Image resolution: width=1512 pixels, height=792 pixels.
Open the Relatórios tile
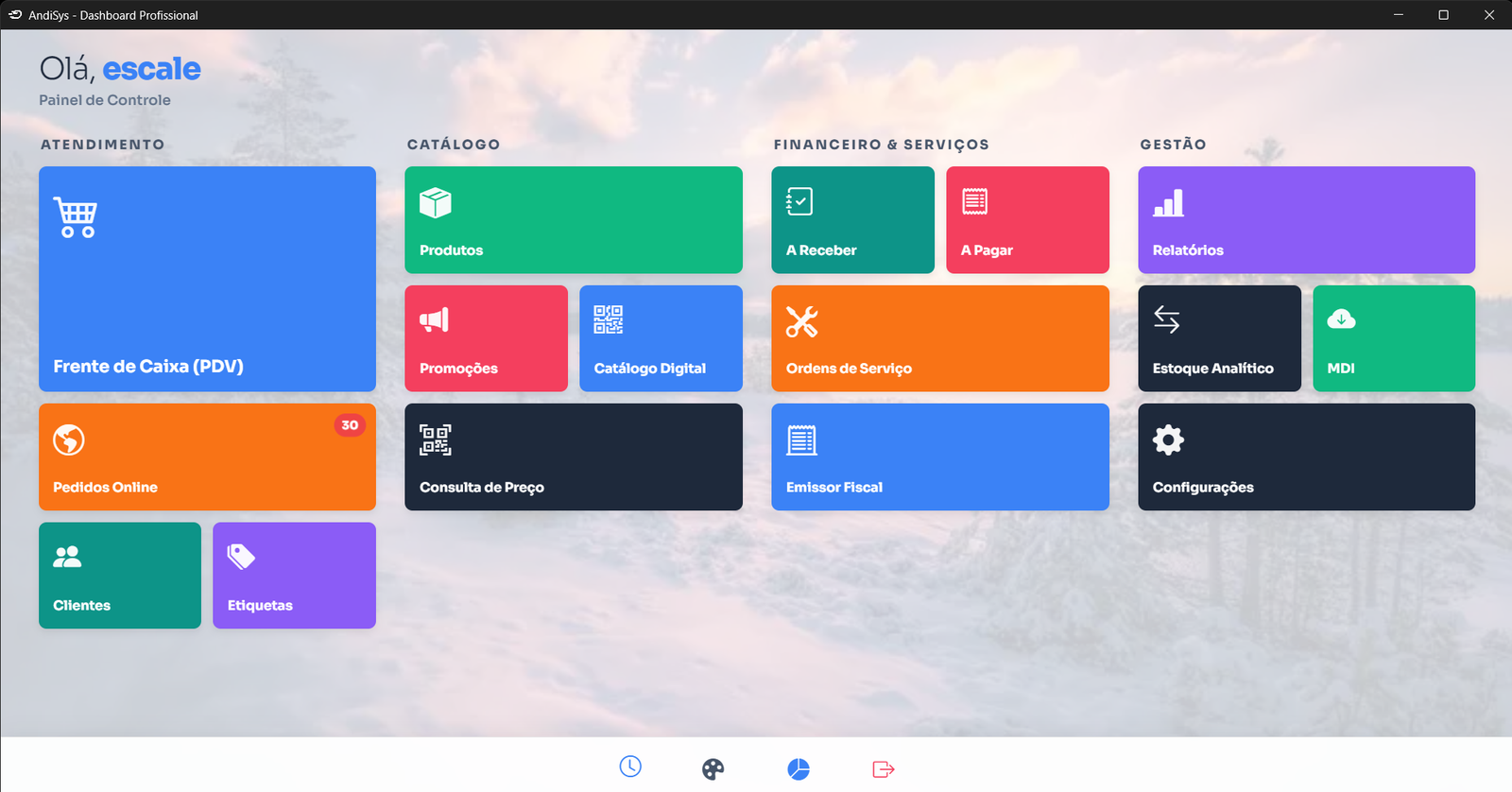1306,220
